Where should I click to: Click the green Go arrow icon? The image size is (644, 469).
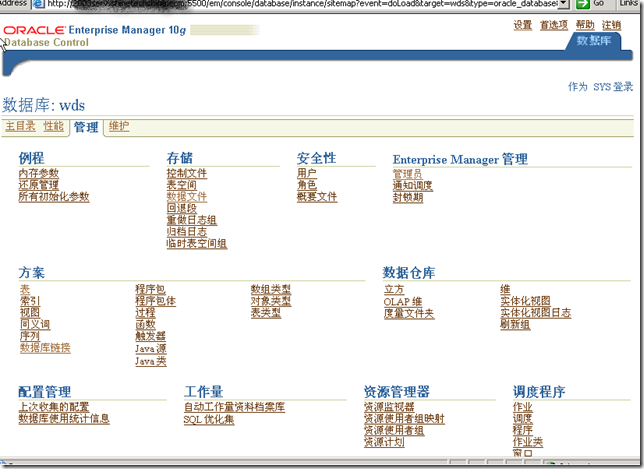click(x=582, y=4)
